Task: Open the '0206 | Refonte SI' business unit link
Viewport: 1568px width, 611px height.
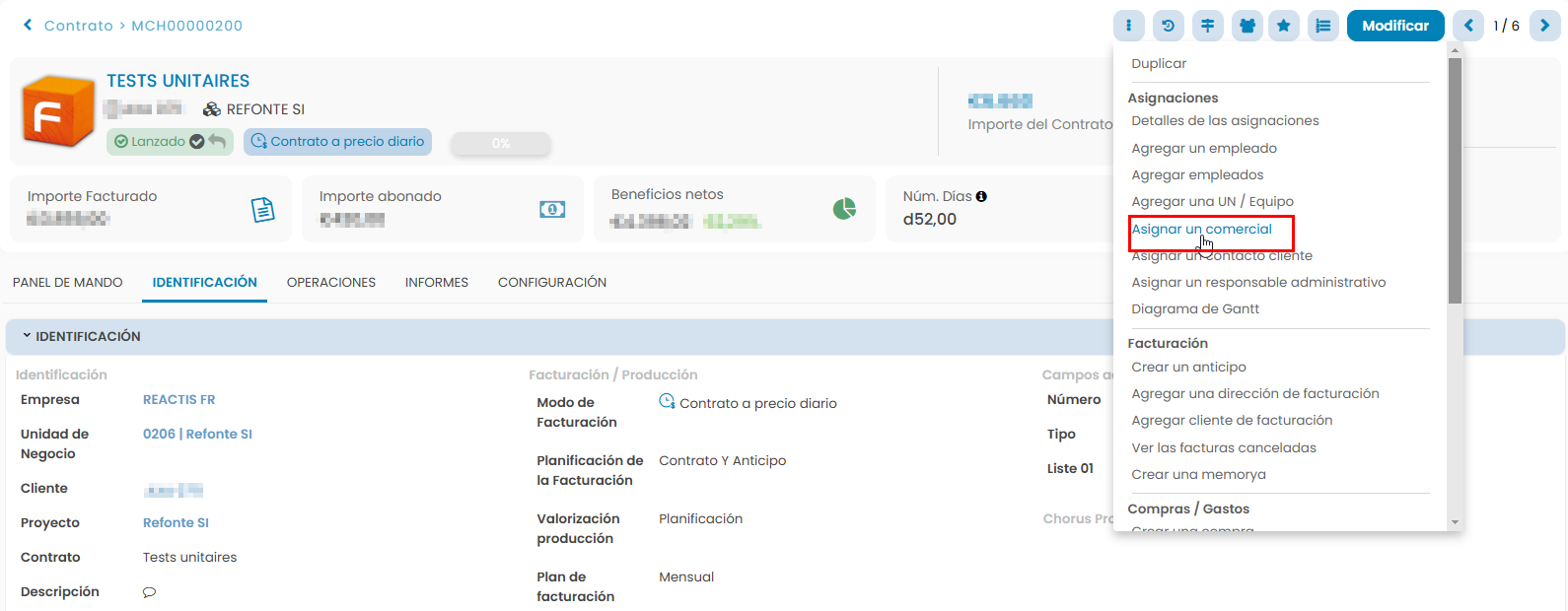Action: point(197,434)
